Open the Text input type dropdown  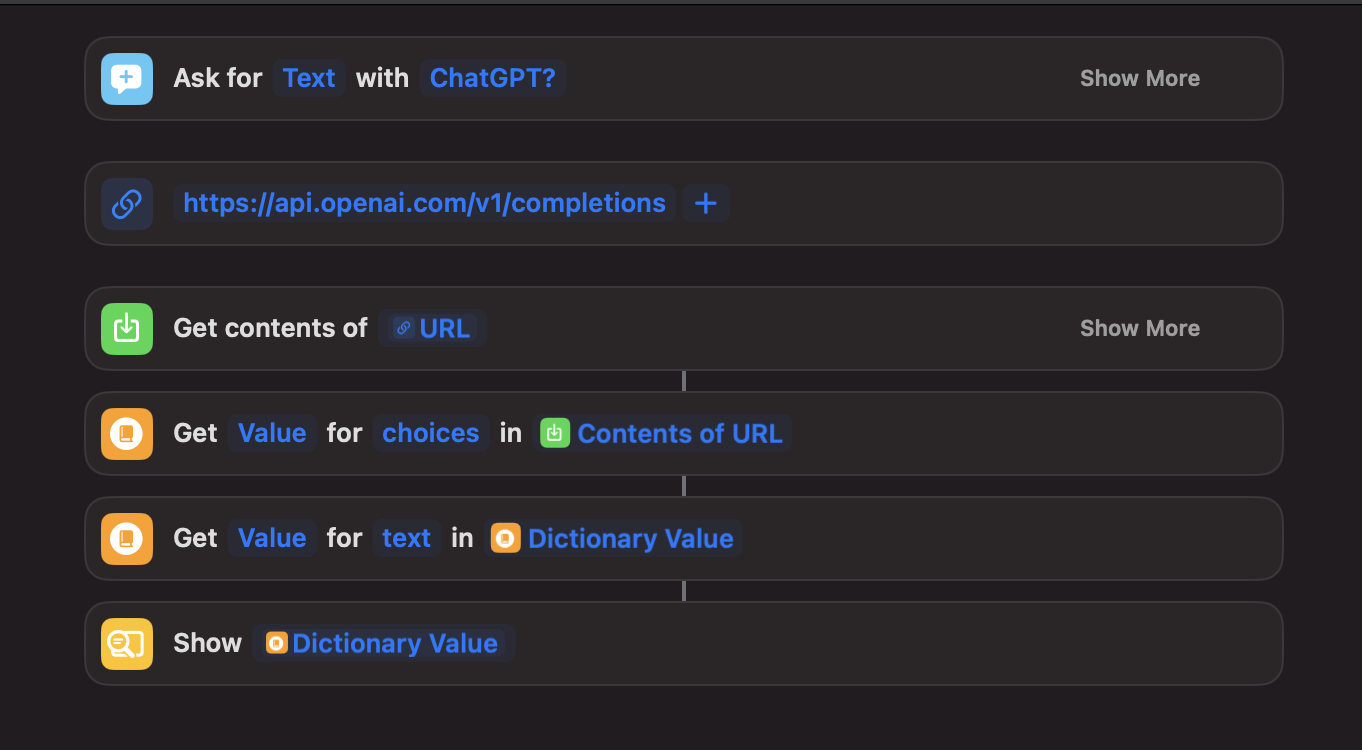[x=309, y=79]
